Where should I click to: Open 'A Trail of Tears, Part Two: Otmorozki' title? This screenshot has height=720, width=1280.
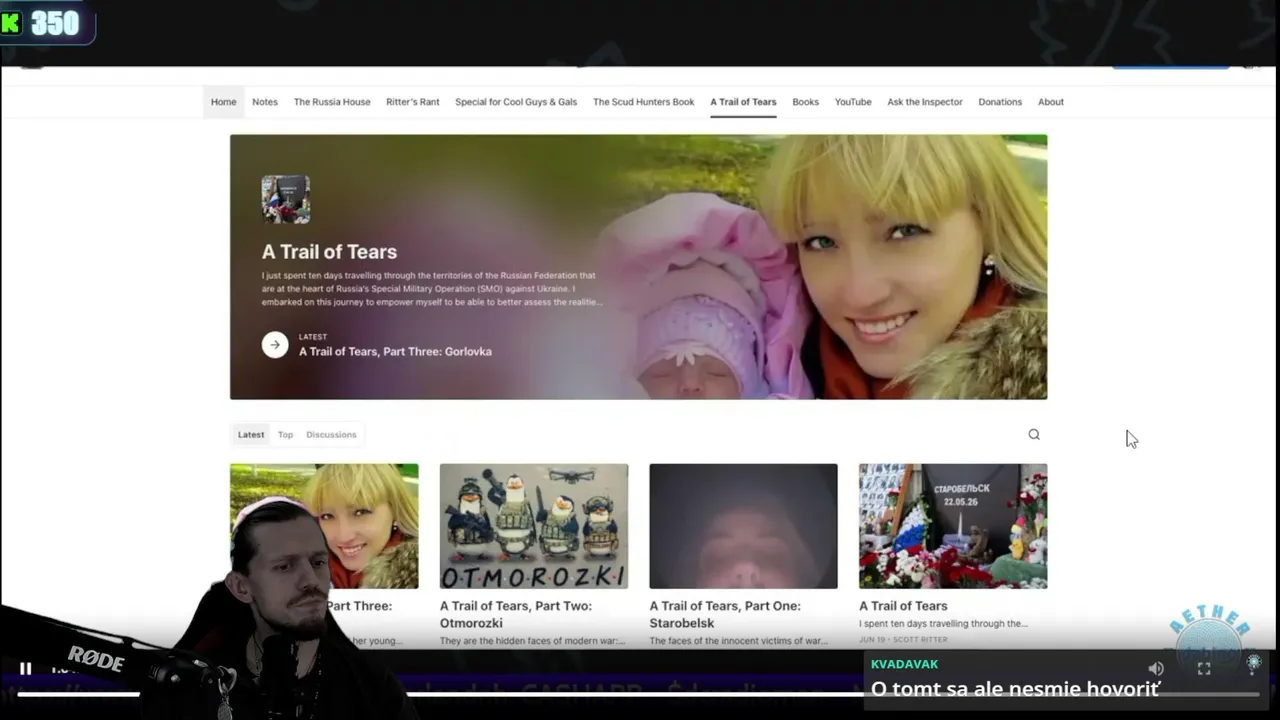click(x=516, y=614)
